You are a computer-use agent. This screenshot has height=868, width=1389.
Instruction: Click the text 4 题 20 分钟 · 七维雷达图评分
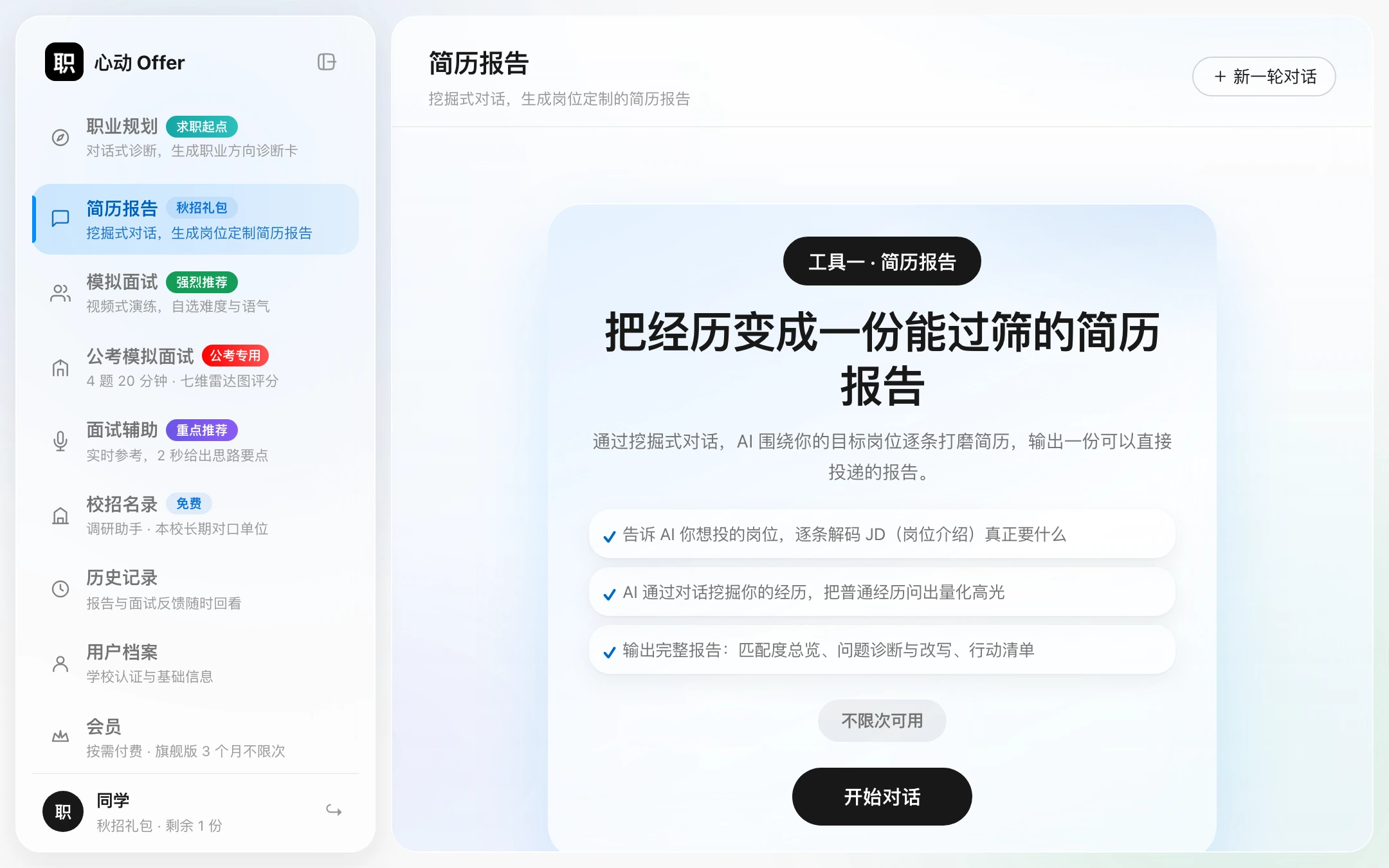click(x=183, y=381)
